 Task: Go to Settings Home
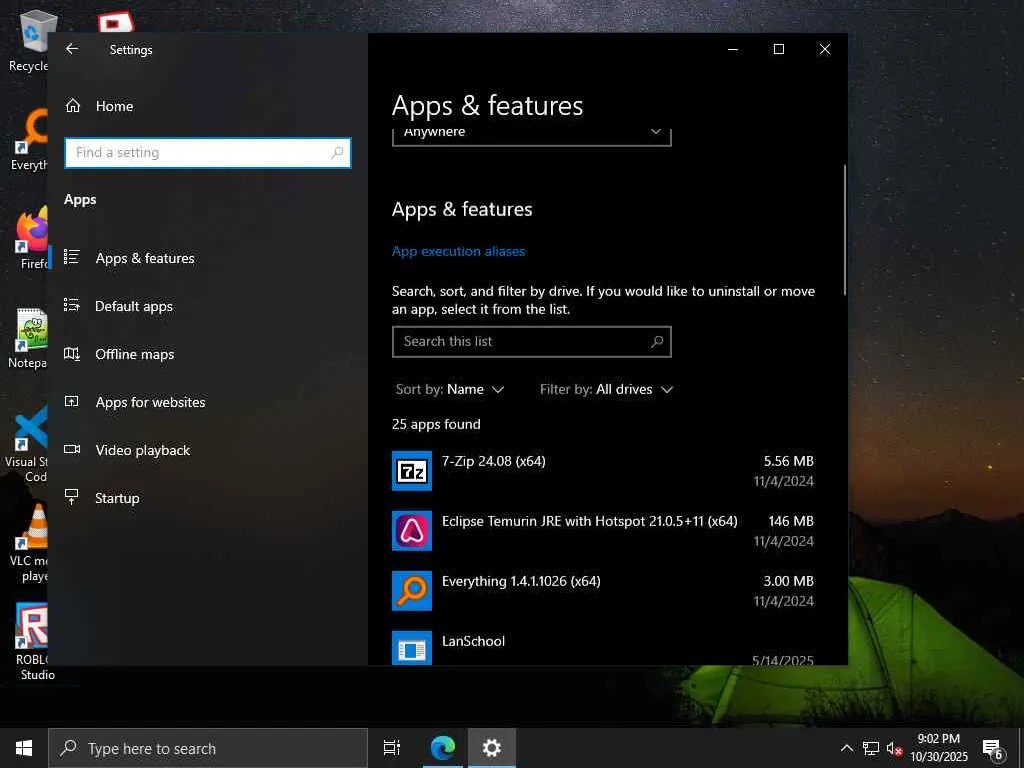click(114, 106)
